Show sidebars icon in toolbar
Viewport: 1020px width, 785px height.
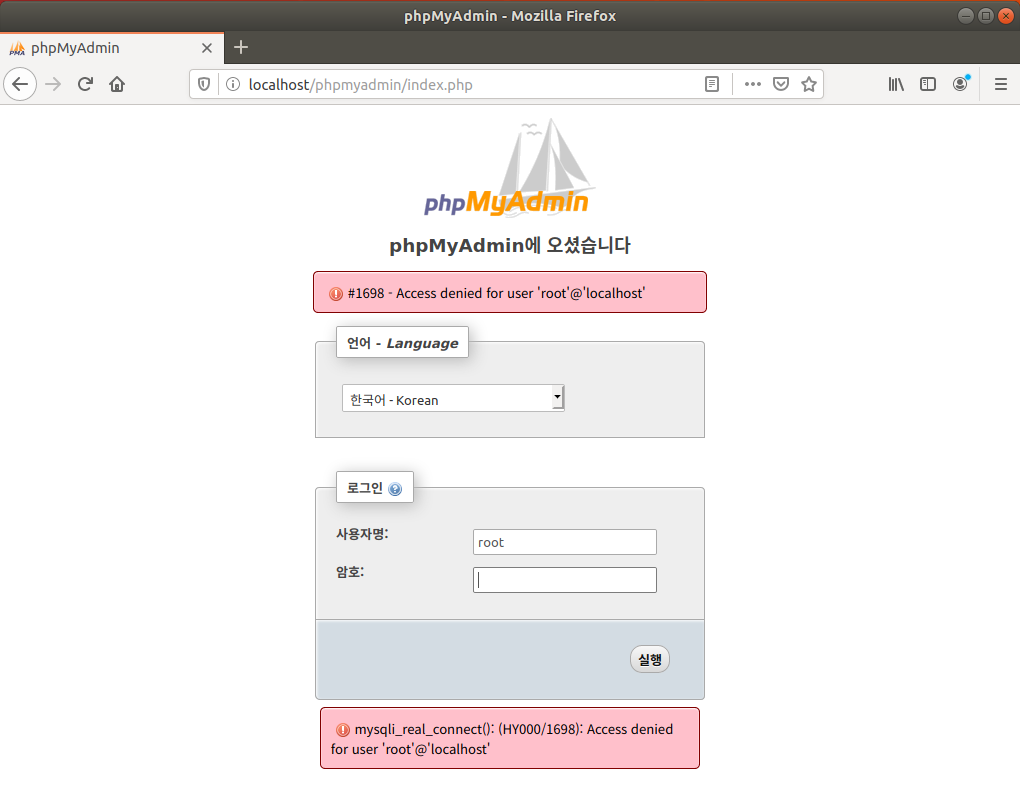coord(928,85)
